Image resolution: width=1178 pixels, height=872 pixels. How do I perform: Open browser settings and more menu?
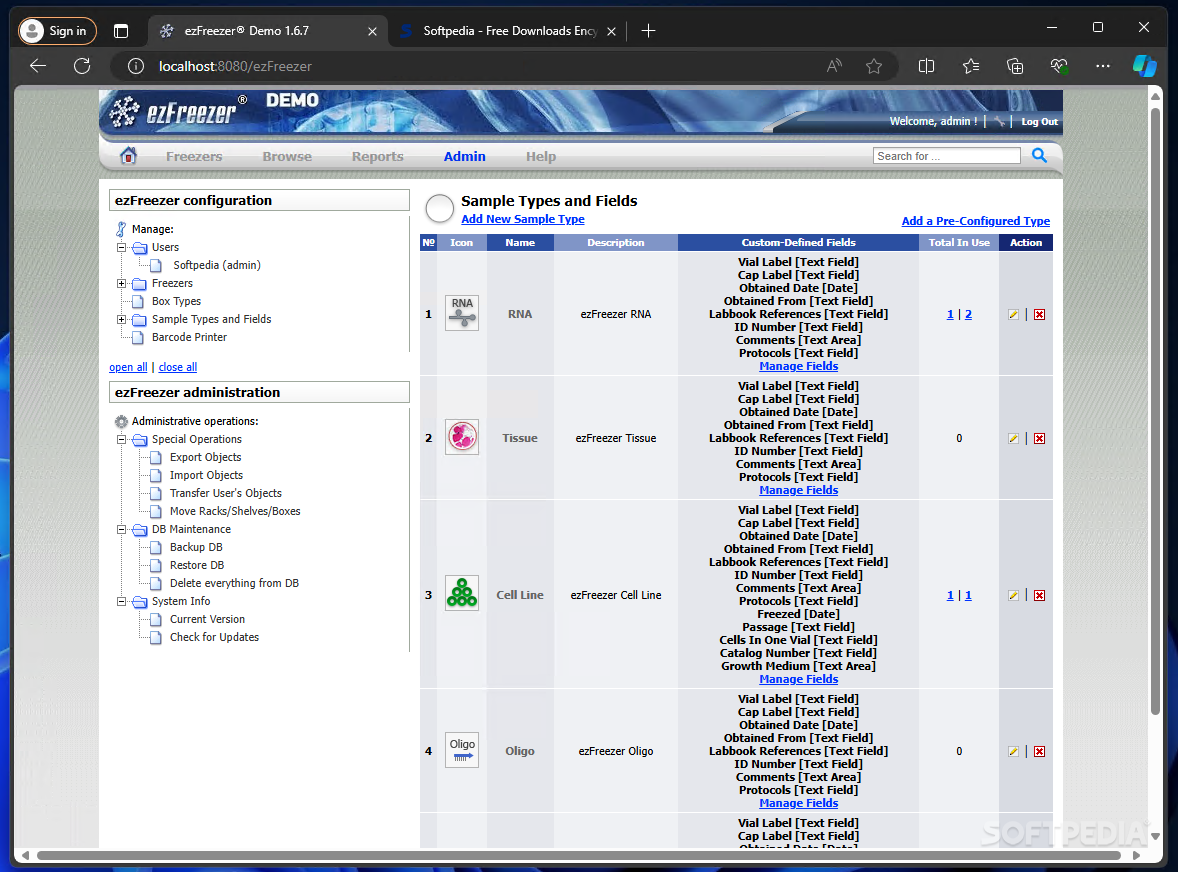point(1103,66)
